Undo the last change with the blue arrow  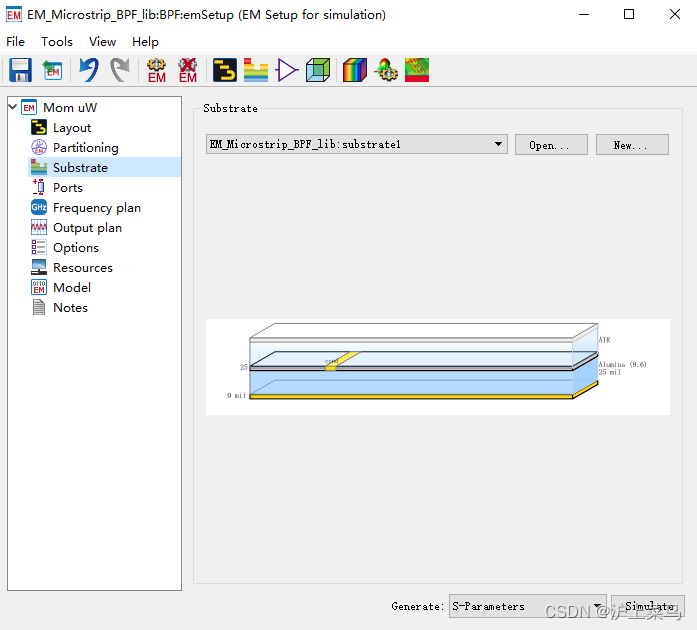tap(89, 70)
